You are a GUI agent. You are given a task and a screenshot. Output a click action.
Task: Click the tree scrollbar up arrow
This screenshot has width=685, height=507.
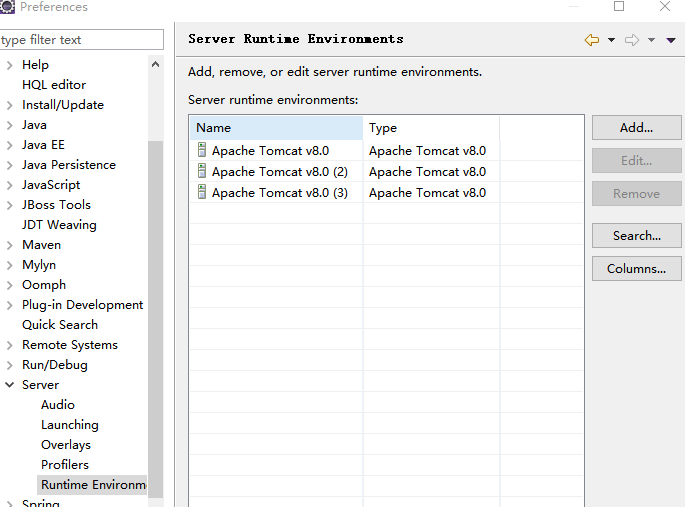pyautogui.click(x=156, y=64)
